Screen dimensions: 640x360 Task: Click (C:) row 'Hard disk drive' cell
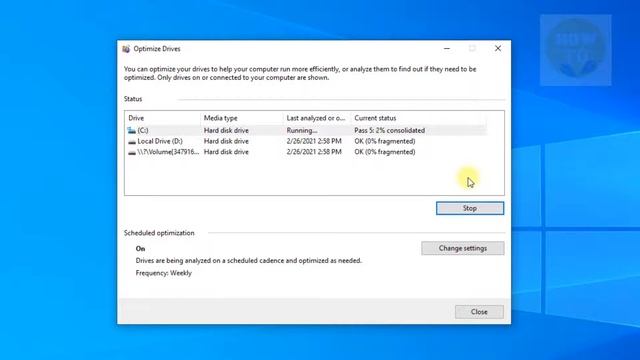pos(226,131)
